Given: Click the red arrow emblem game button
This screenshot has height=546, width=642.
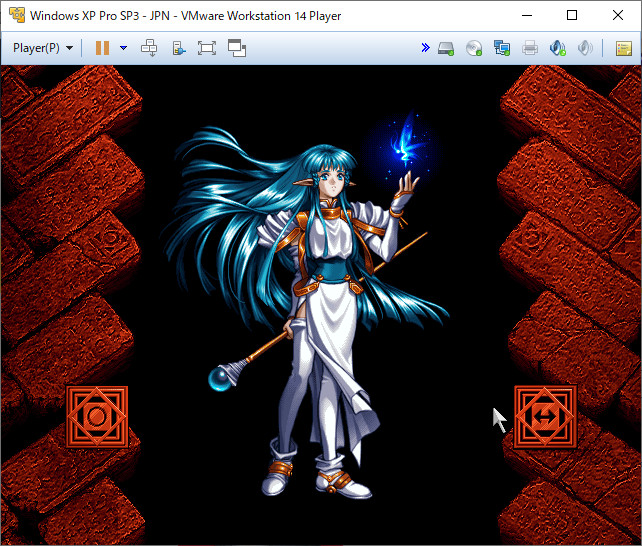Looking at the screenshot, I should coord(545,417).
